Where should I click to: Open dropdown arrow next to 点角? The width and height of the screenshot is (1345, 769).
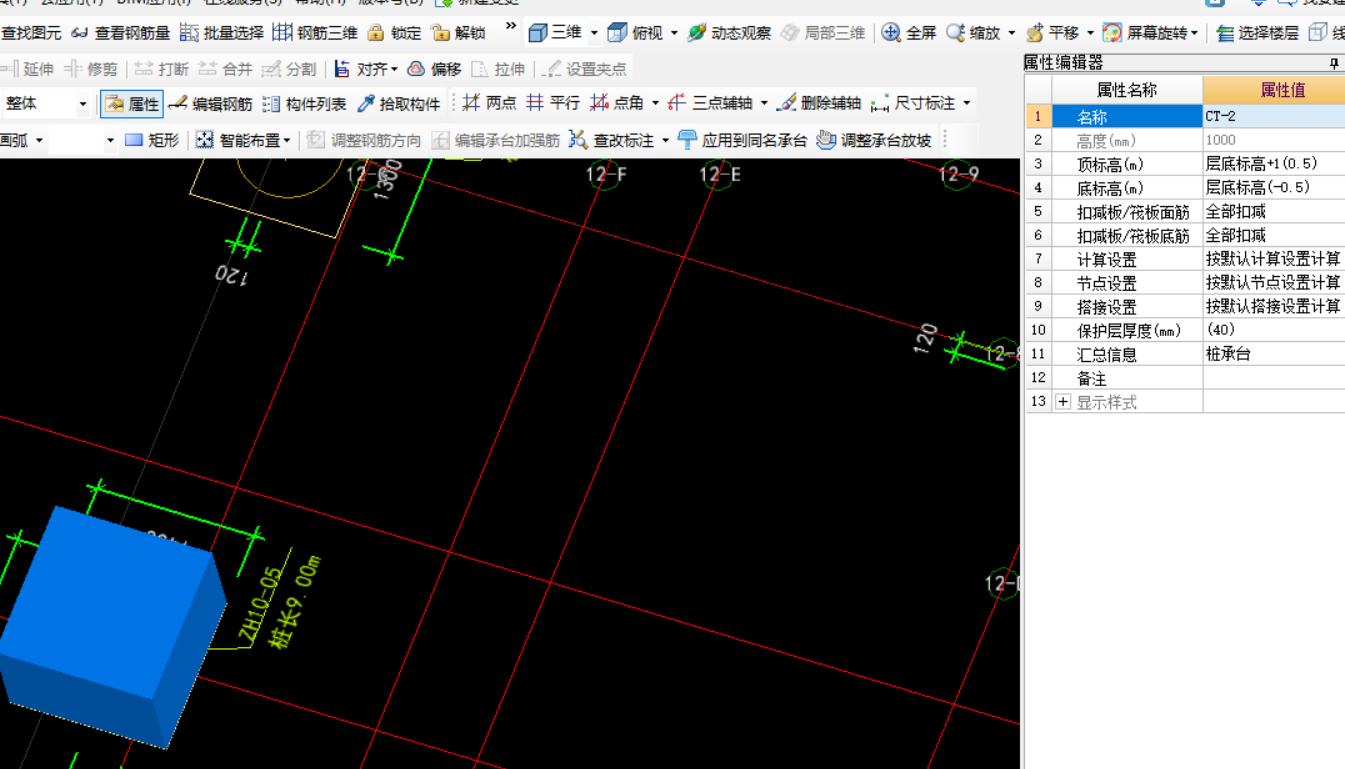[x=655, y=103]
